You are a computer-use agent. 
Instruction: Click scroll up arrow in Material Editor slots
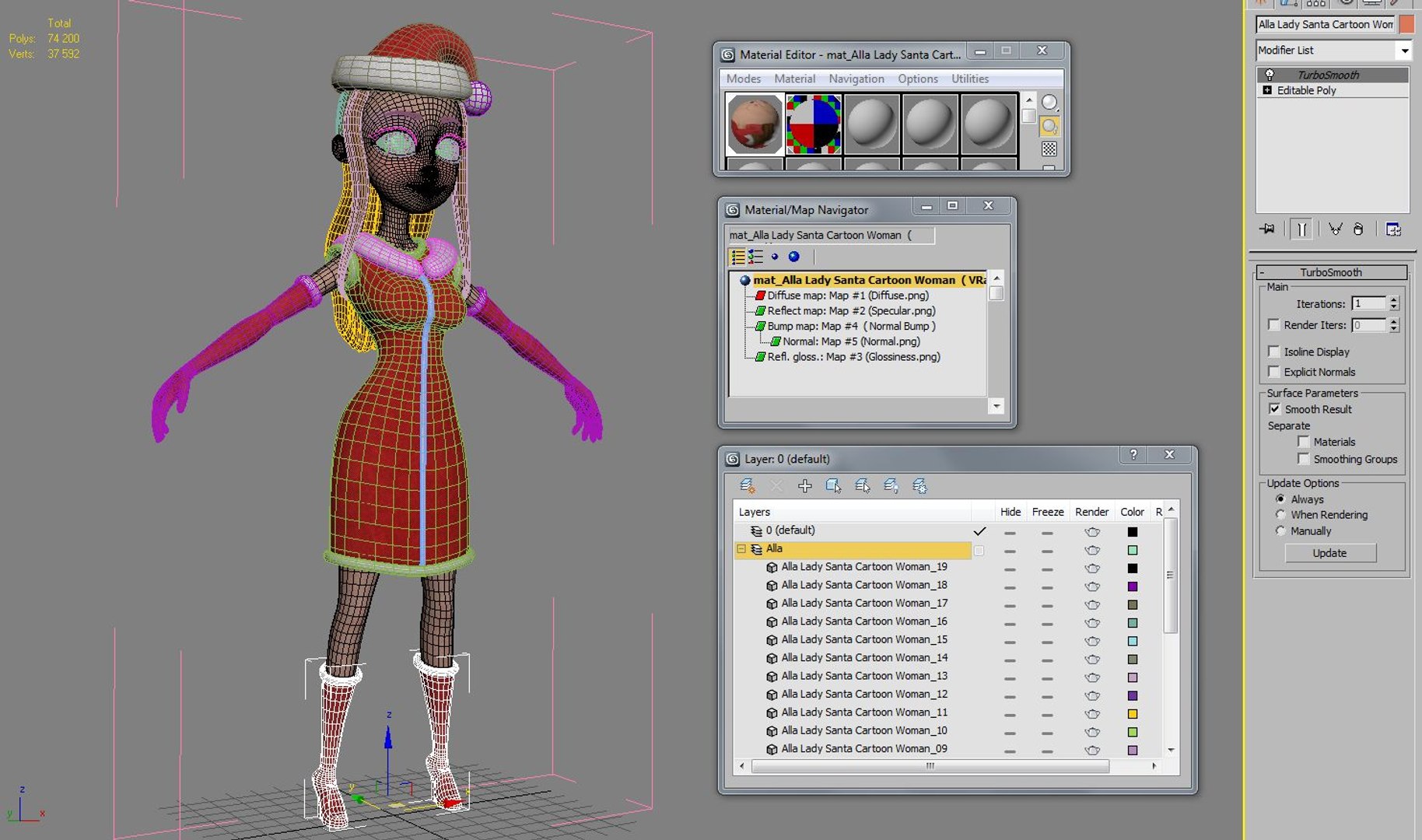pyautogui.click(x=1028, y=100)
